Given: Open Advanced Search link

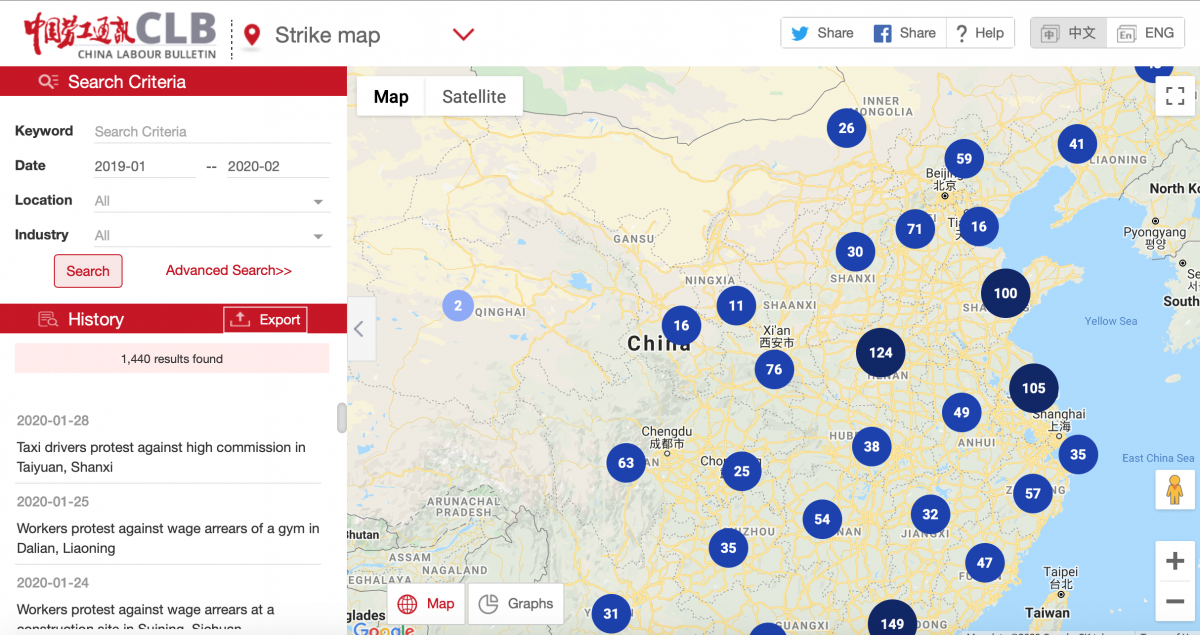Looking at the screenshot, I should coord(229,270).
